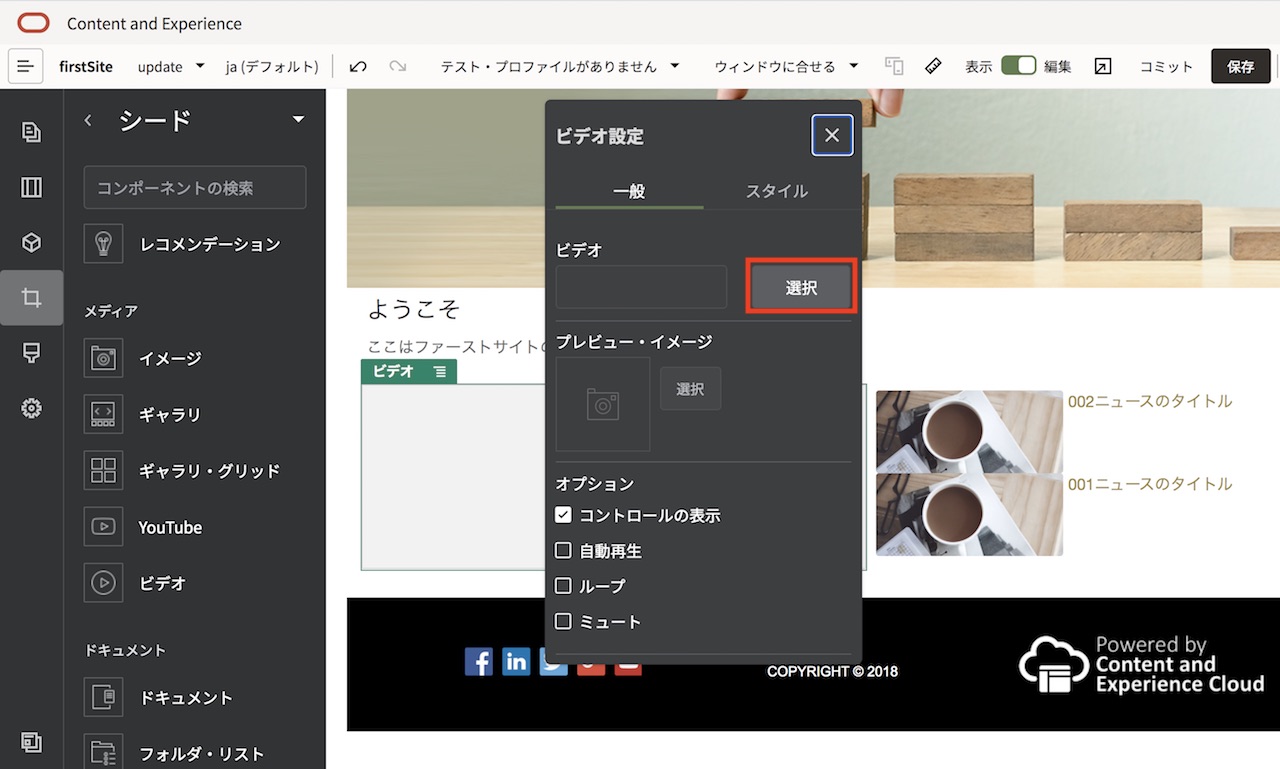Uncheck コントロールの表示
1280x769 pixels.
click(x=563, y=514)
